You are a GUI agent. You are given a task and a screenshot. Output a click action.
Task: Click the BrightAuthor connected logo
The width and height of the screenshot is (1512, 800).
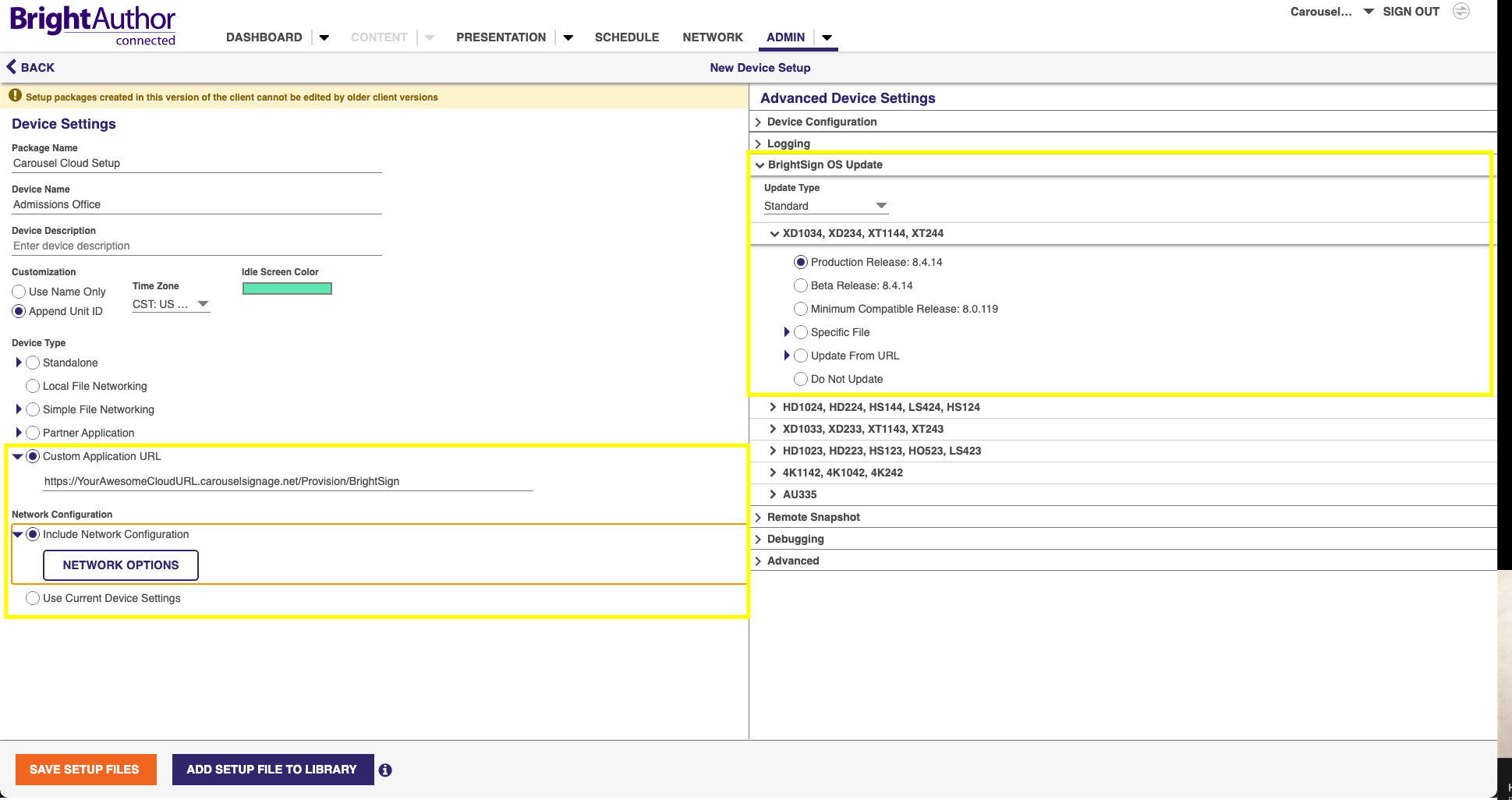(x=93, y=26)
